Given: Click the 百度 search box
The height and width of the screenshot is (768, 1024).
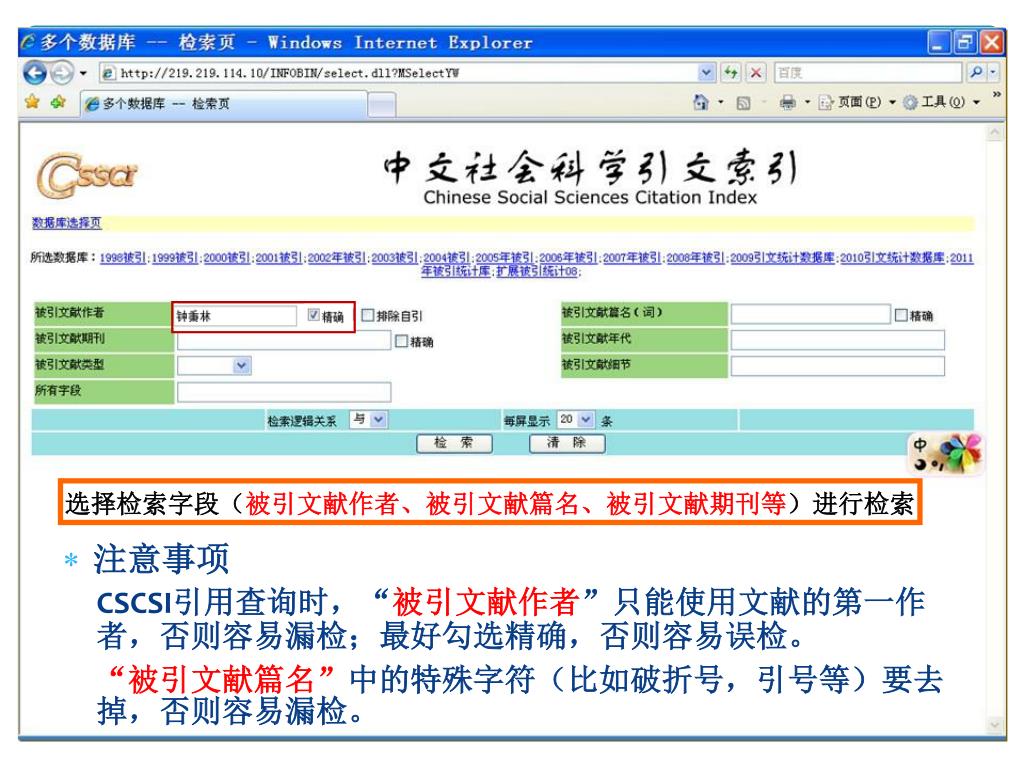Looking at the screenshot, I should coord(869,72).
